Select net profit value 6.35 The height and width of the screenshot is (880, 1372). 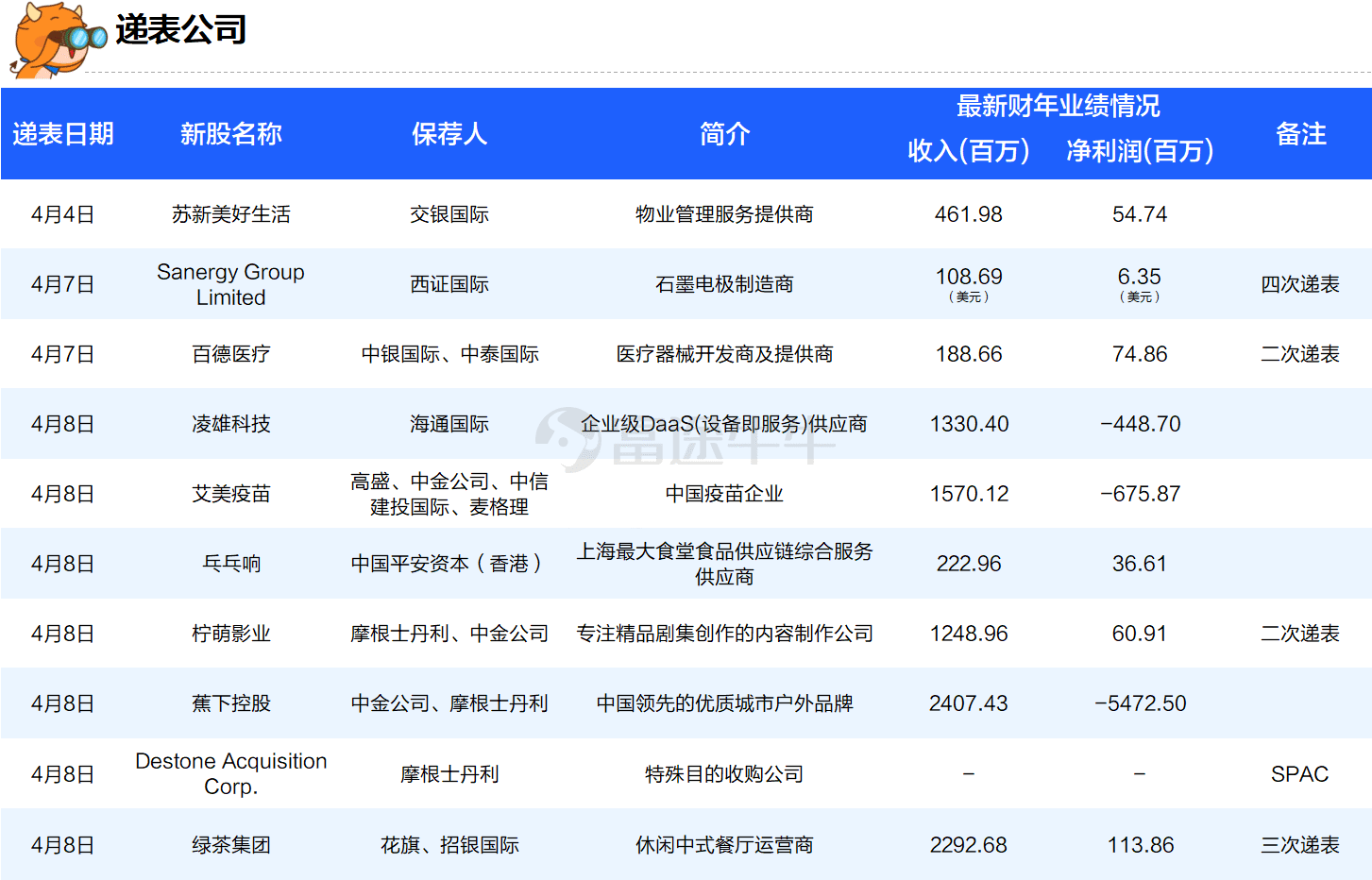pos(1140,277)
